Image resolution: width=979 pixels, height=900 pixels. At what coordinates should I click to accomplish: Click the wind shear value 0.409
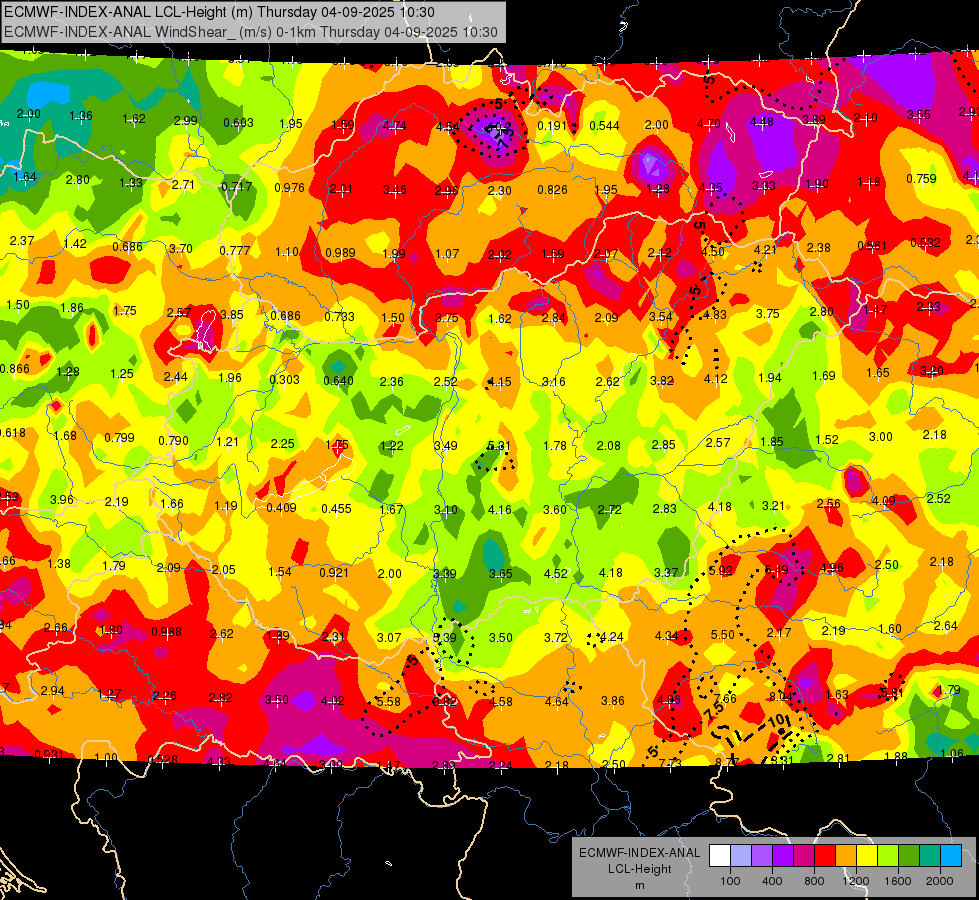282,507
